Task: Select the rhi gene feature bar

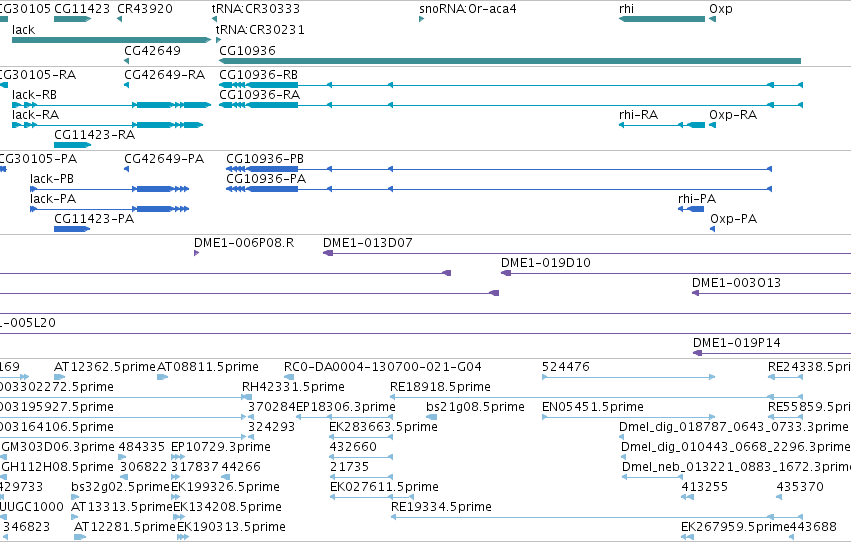Action: click(x=662, y=19)
